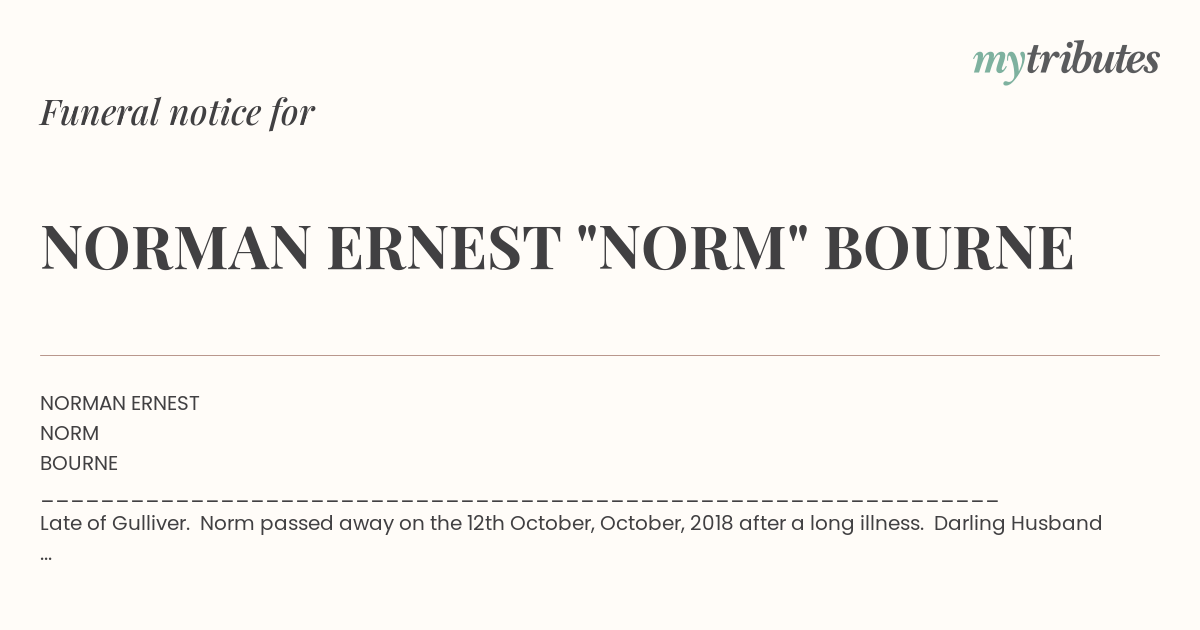
Task: Click the green "my" part of logo
Action: [x=999, y=64]
